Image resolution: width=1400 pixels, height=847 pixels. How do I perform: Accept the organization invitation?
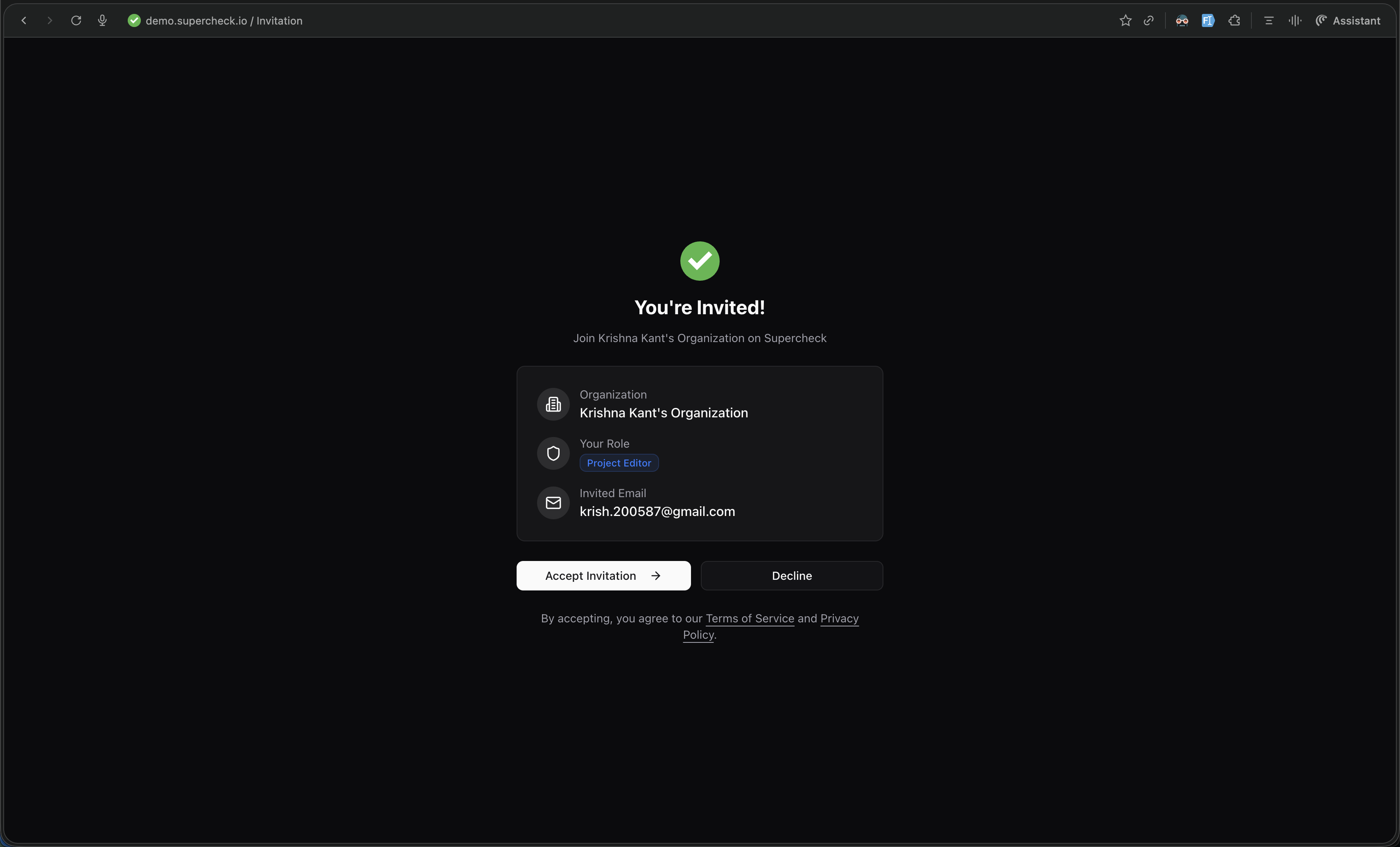click(603, 575)
